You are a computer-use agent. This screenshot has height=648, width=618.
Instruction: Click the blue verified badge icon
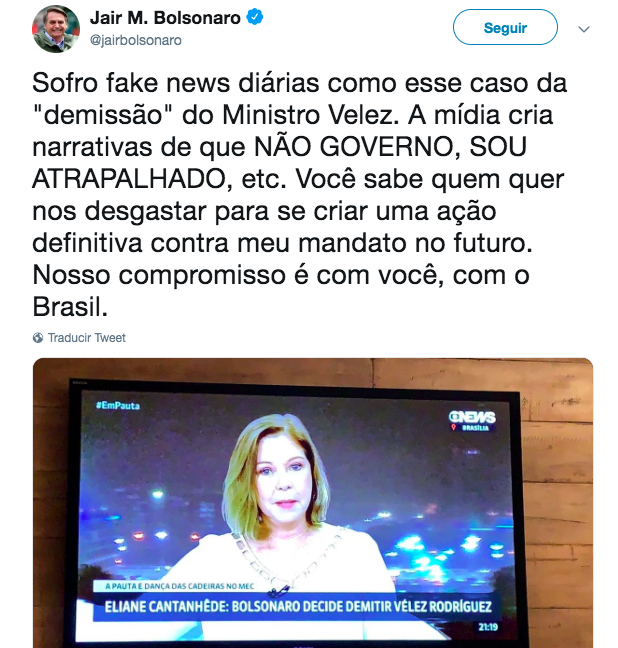(x=255, y=18)
